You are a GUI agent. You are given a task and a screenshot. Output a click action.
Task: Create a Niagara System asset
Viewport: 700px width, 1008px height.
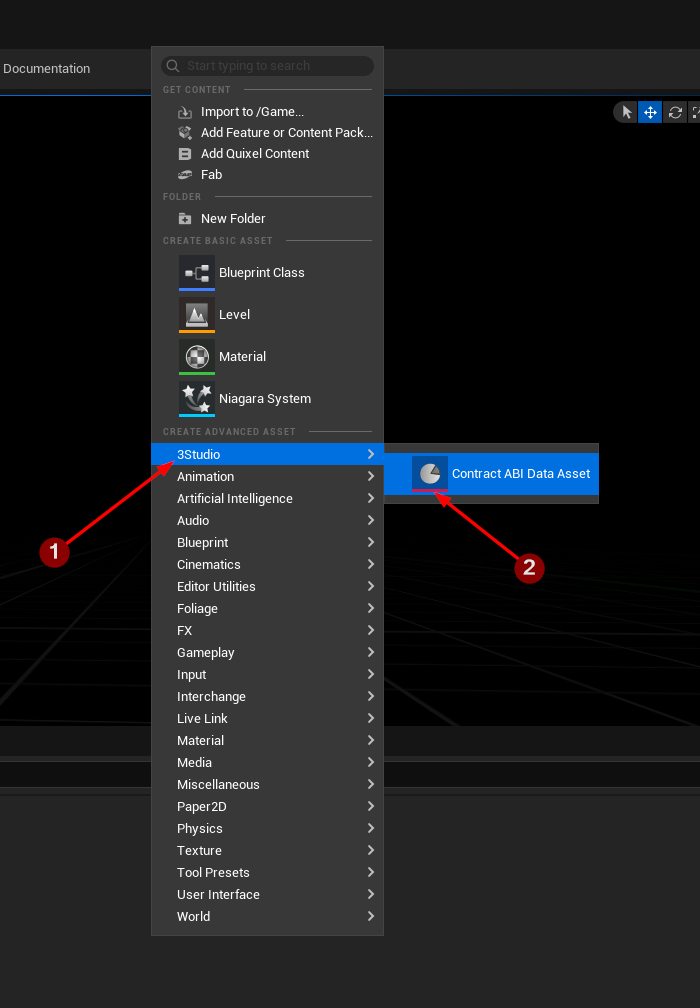click(267, 399)
